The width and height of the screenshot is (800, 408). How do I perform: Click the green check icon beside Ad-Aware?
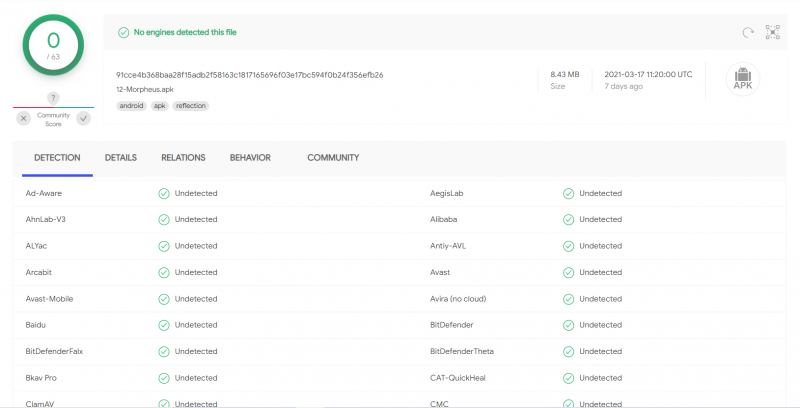(163, 193)
